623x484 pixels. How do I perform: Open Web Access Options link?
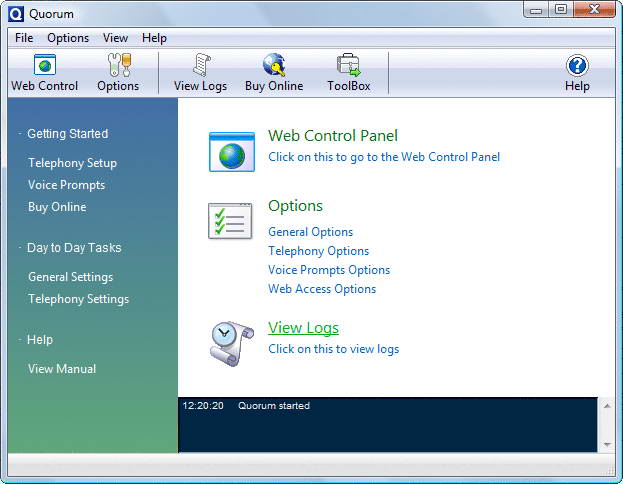[x=322, y=289]
